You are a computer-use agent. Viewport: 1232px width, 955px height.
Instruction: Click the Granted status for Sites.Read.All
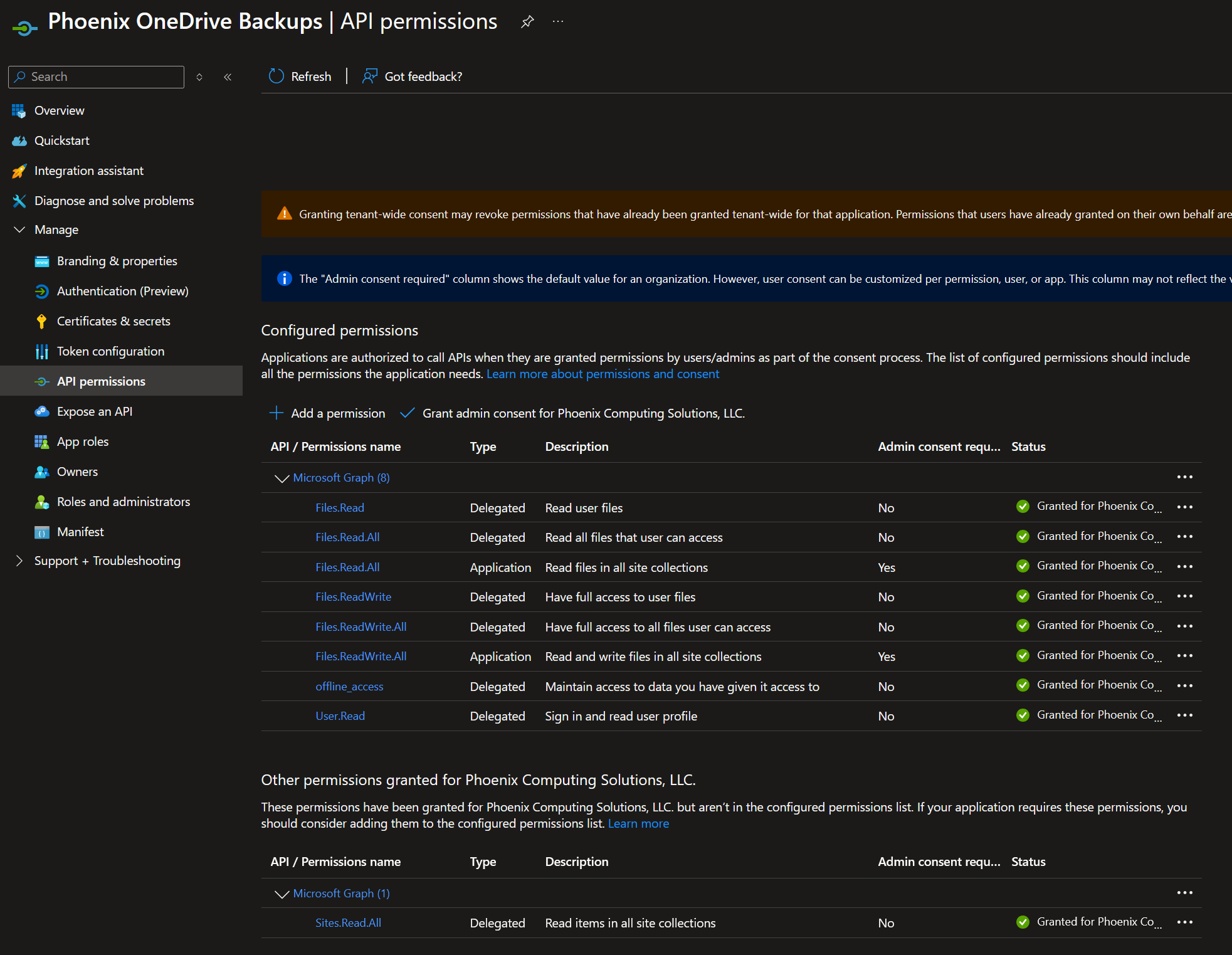[x=1088, y=922]
